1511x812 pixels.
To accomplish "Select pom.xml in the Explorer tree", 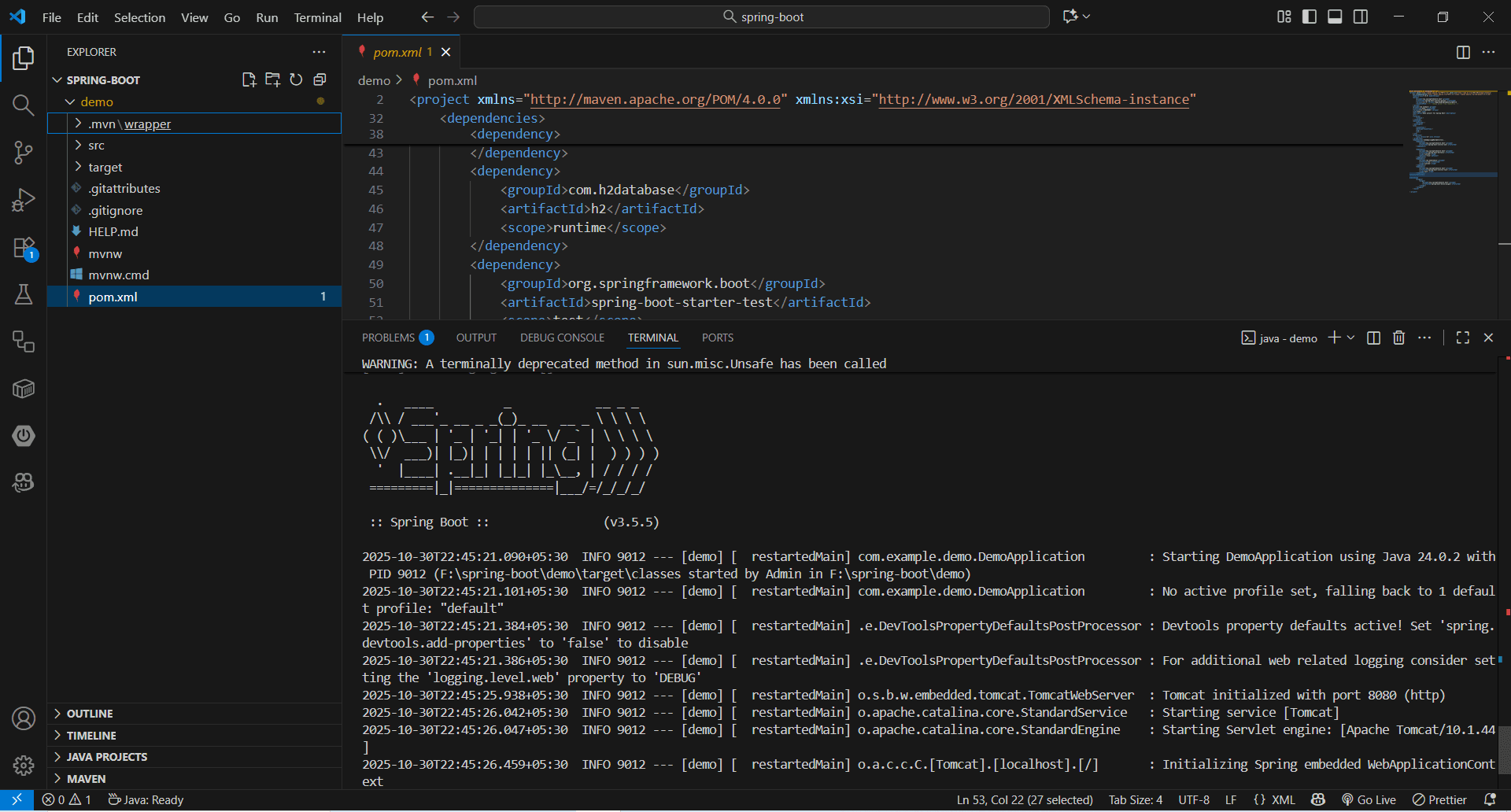I will click(x=194, y=297).
